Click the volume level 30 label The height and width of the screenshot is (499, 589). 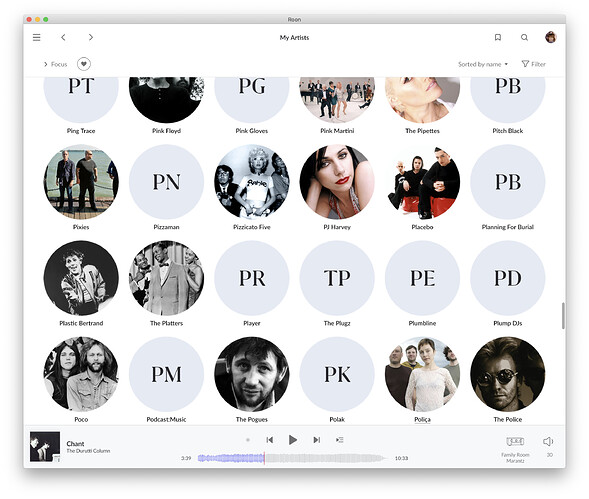[550, 455]
